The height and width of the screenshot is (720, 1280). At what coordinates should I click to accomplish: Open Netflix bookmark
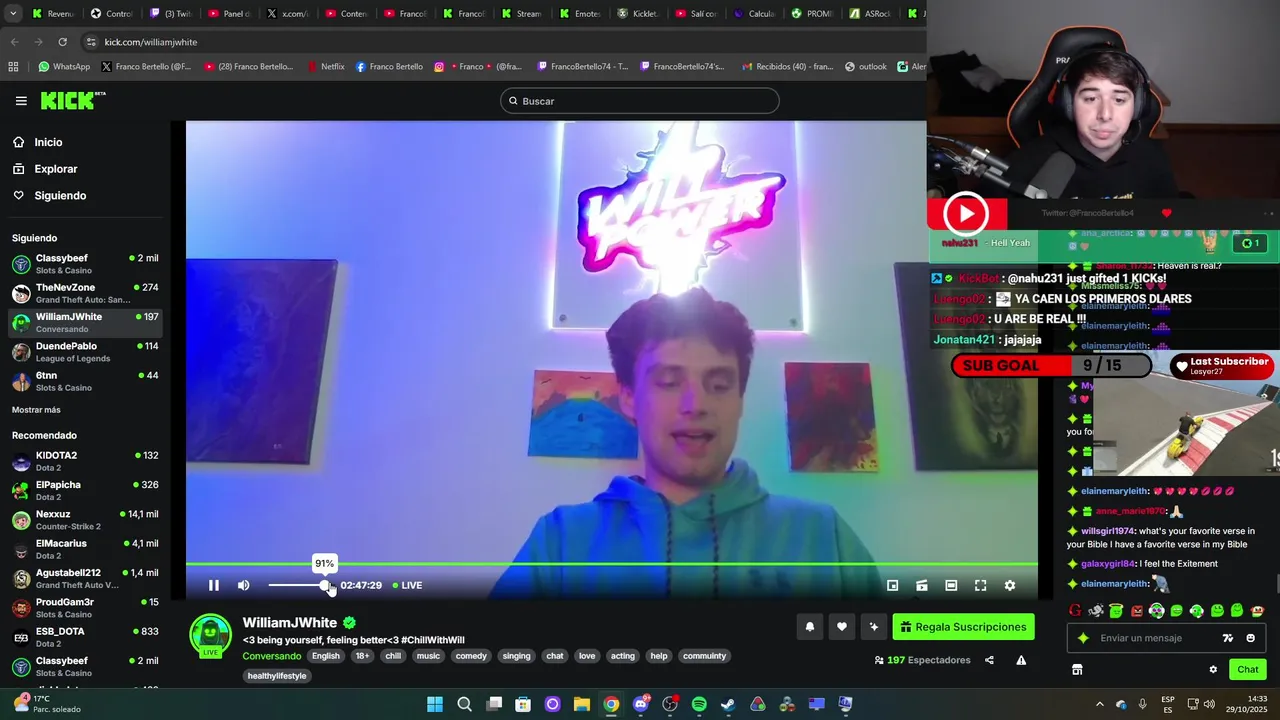325,67
